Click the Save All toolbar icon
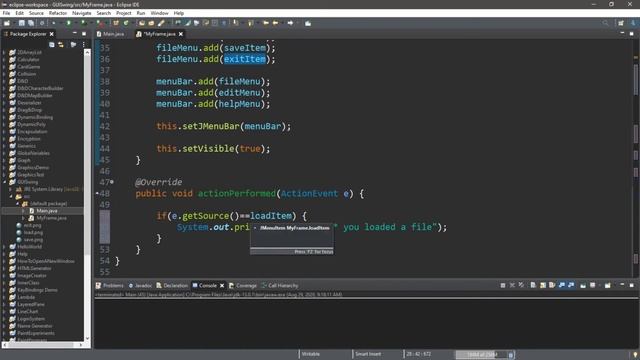 [31, 23]
